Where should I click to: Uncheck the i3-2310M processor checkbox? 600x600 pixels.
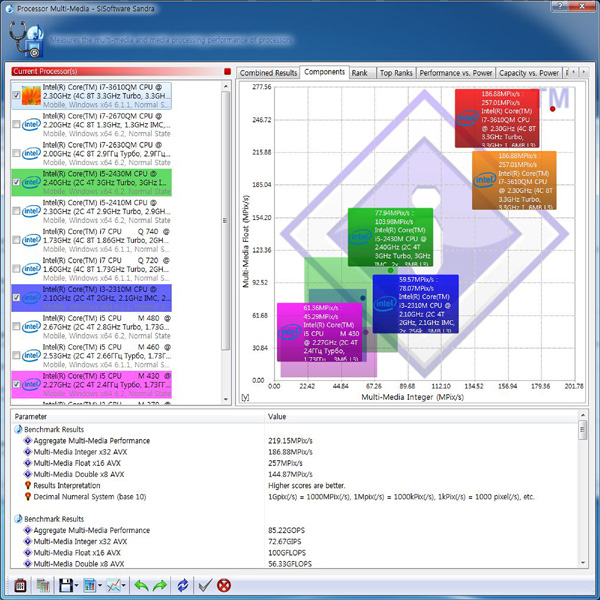[x=16, y=297]
